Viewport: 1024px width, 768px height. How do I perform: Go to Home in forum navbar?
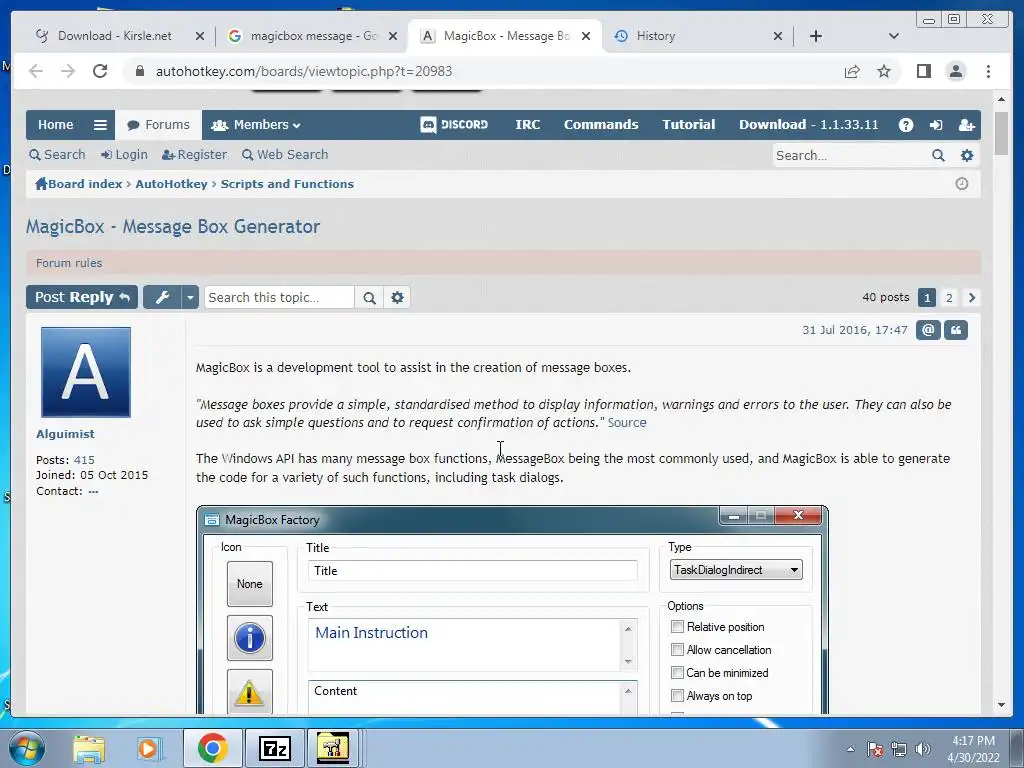pos(56,125)
